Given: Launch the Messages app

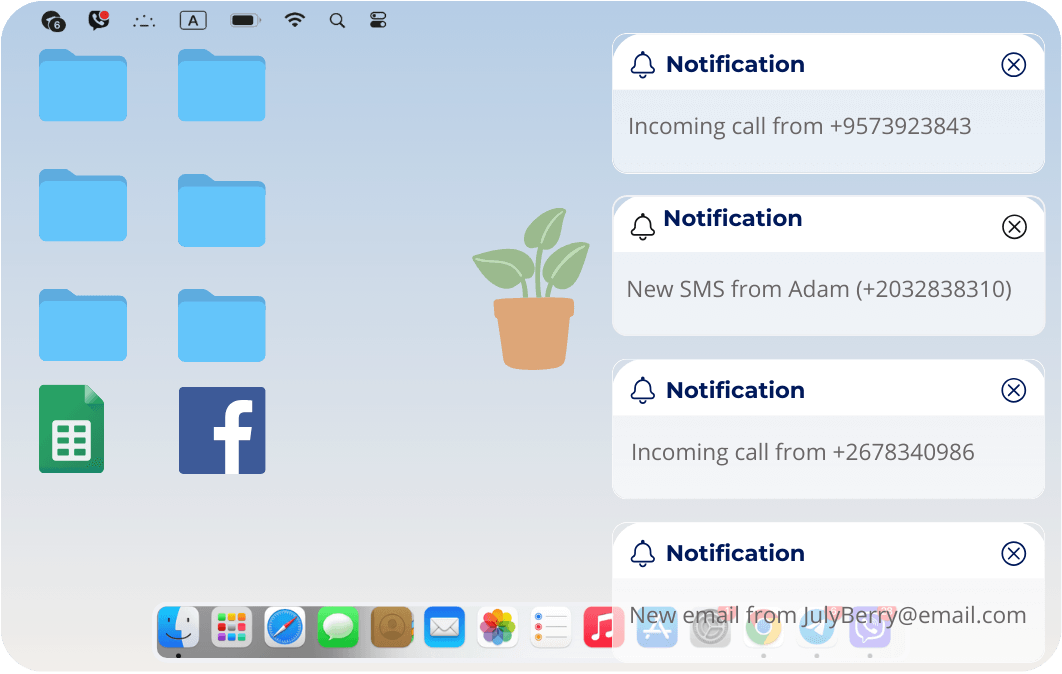Looking at the screenshot, I should click(338, 628).
